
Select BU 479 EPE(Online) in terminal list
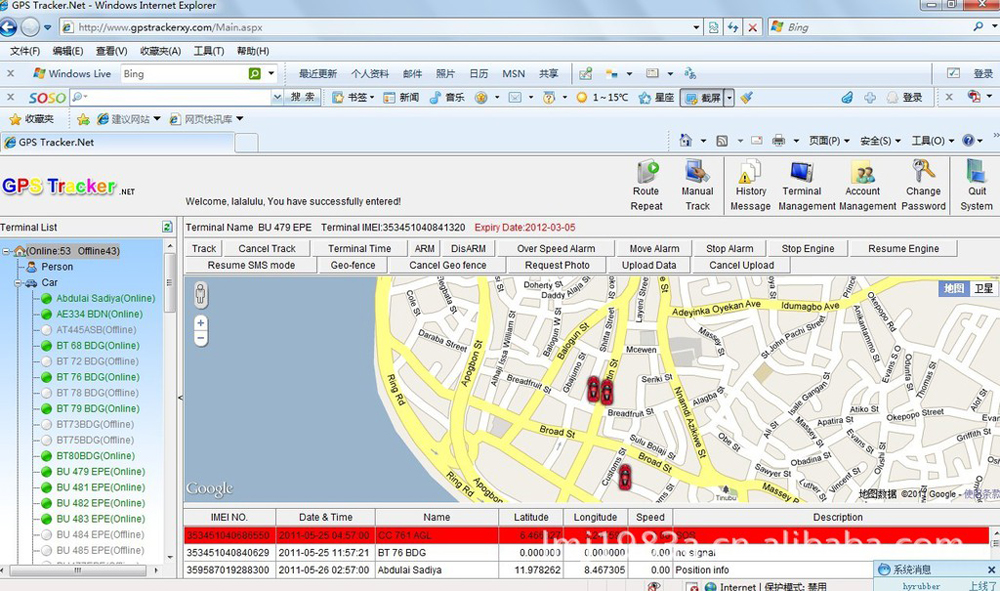(x=100, y=472)
